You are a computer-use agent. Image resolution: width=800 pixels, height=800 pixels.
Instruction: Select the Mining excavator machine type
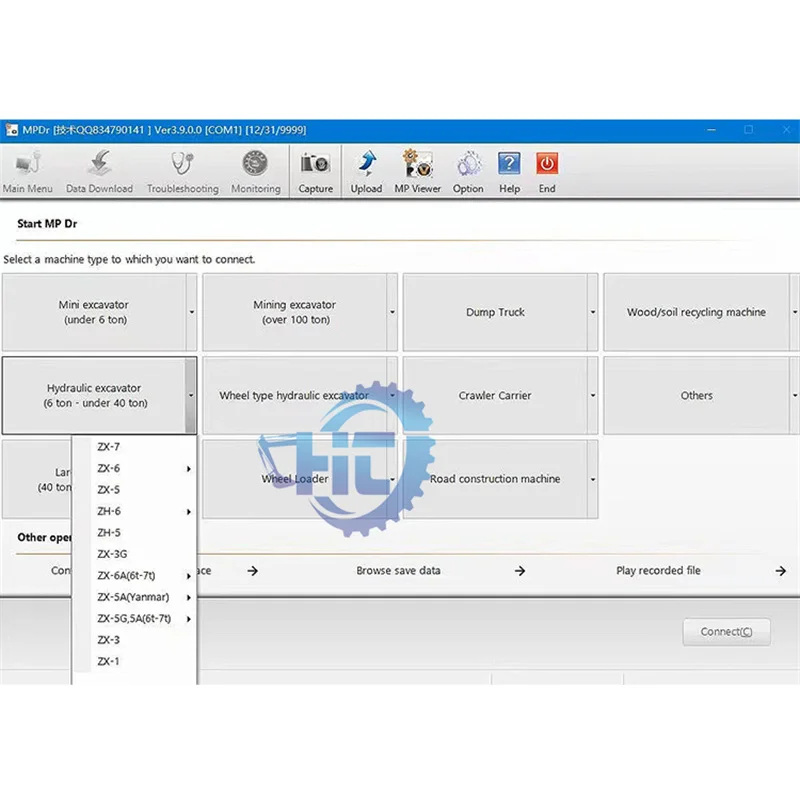pyautogui.click(x=294, y=312)
